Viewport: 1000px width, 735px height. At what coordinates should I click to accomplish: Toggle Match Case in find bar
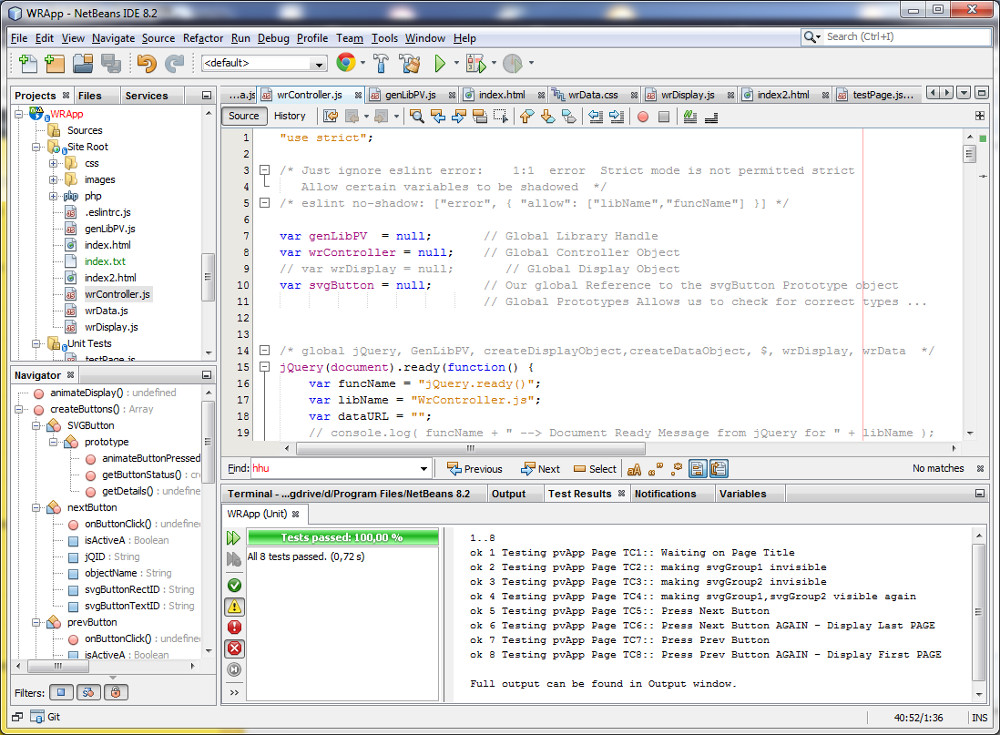click(633, 469)
